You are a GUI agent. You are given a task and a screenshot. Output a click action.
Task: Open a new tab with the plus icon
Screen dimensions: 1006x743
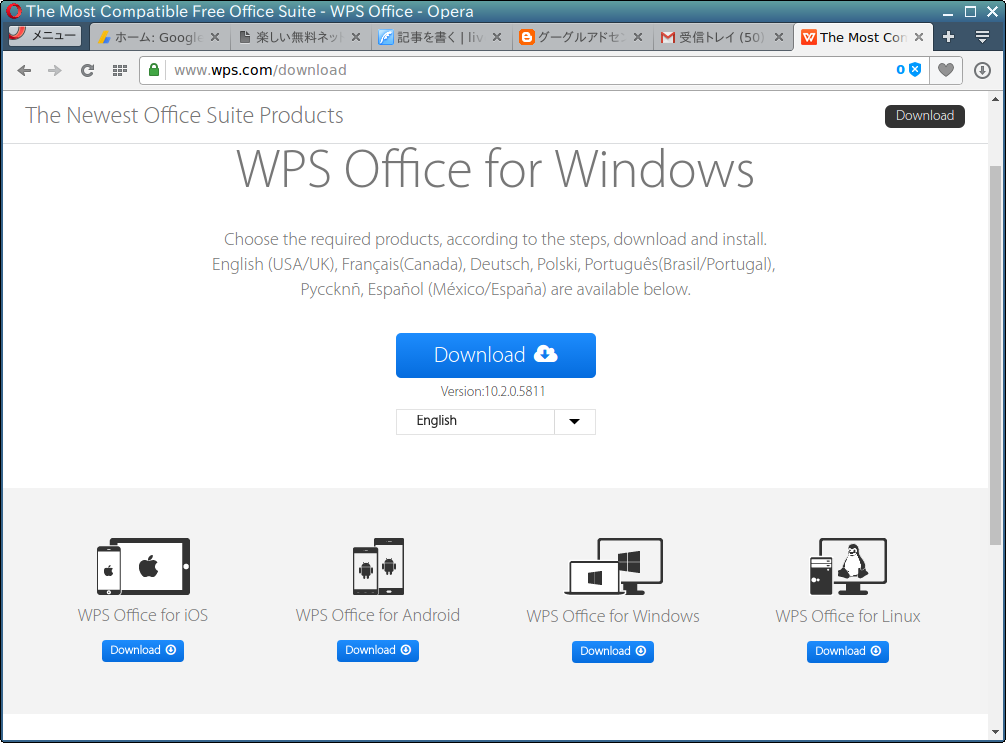pyautogui.click(x=948, y=37)
